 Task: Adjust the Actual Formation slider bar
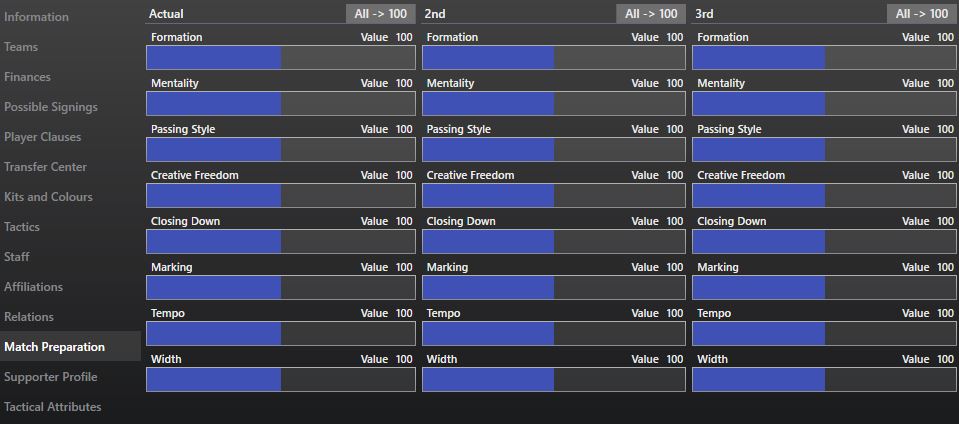point(281,58)
